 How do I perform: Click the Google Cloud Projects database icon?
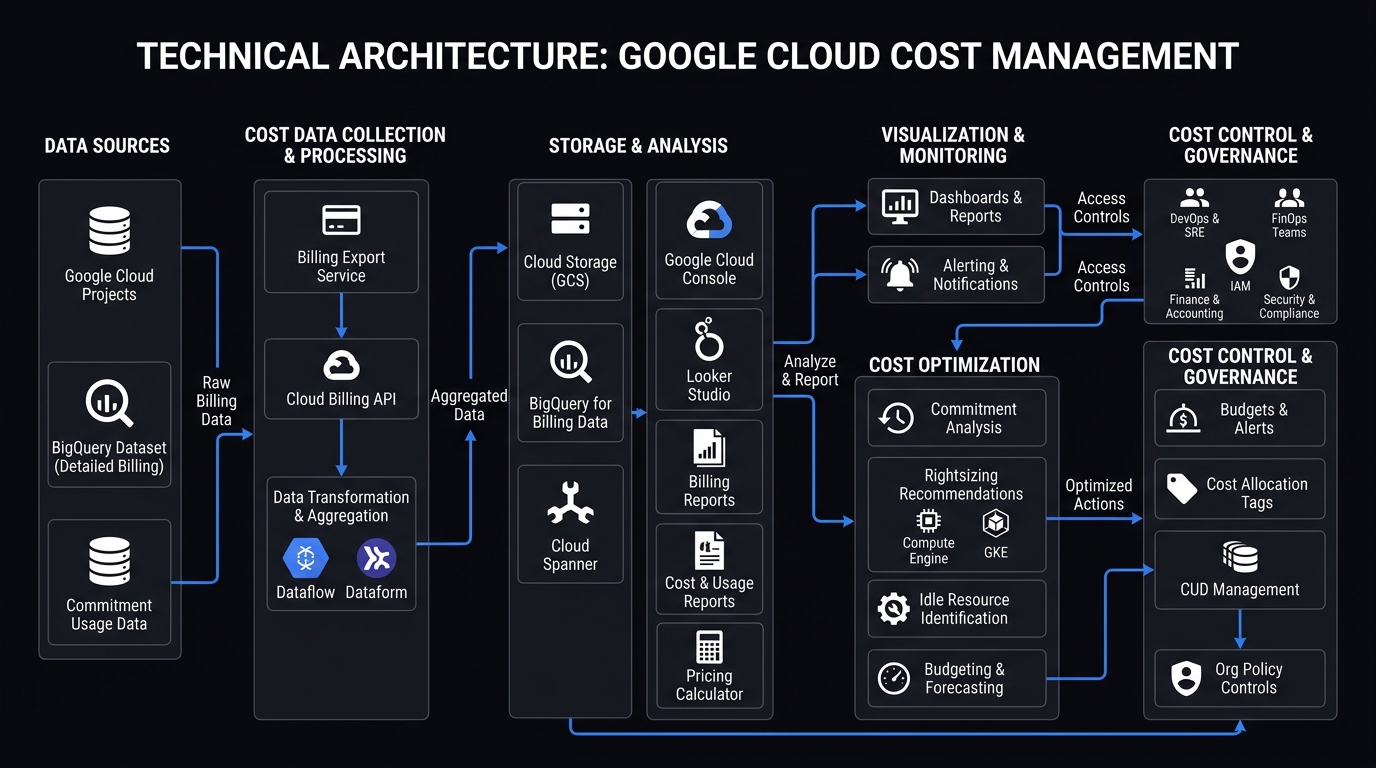click(x=109, y=232)
